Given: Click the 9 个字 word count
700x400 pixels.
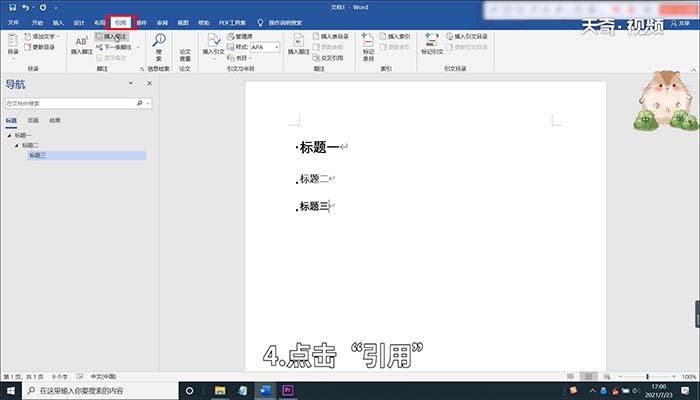Looking at the screenshot, I should click(x=59, y=376).
